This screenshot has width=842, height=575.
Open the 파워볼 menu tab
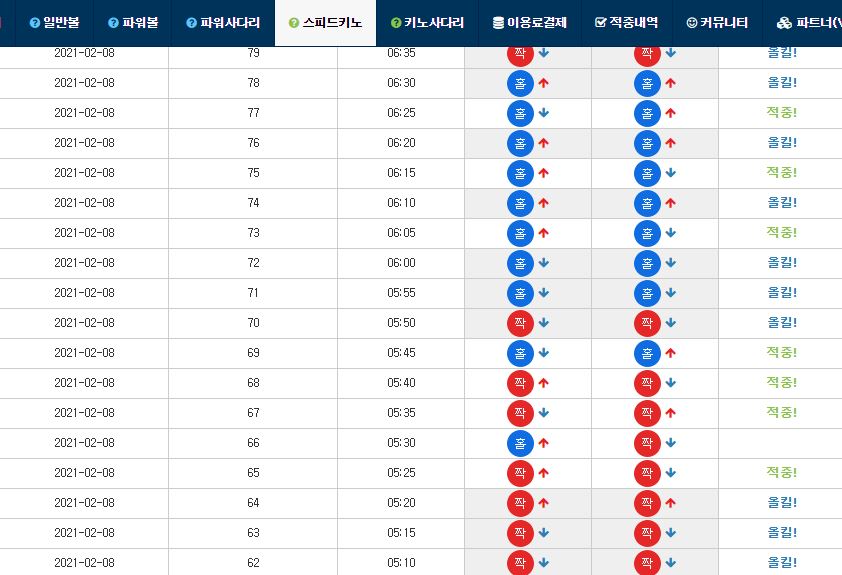pyautogui.click(x=133, y=23)
